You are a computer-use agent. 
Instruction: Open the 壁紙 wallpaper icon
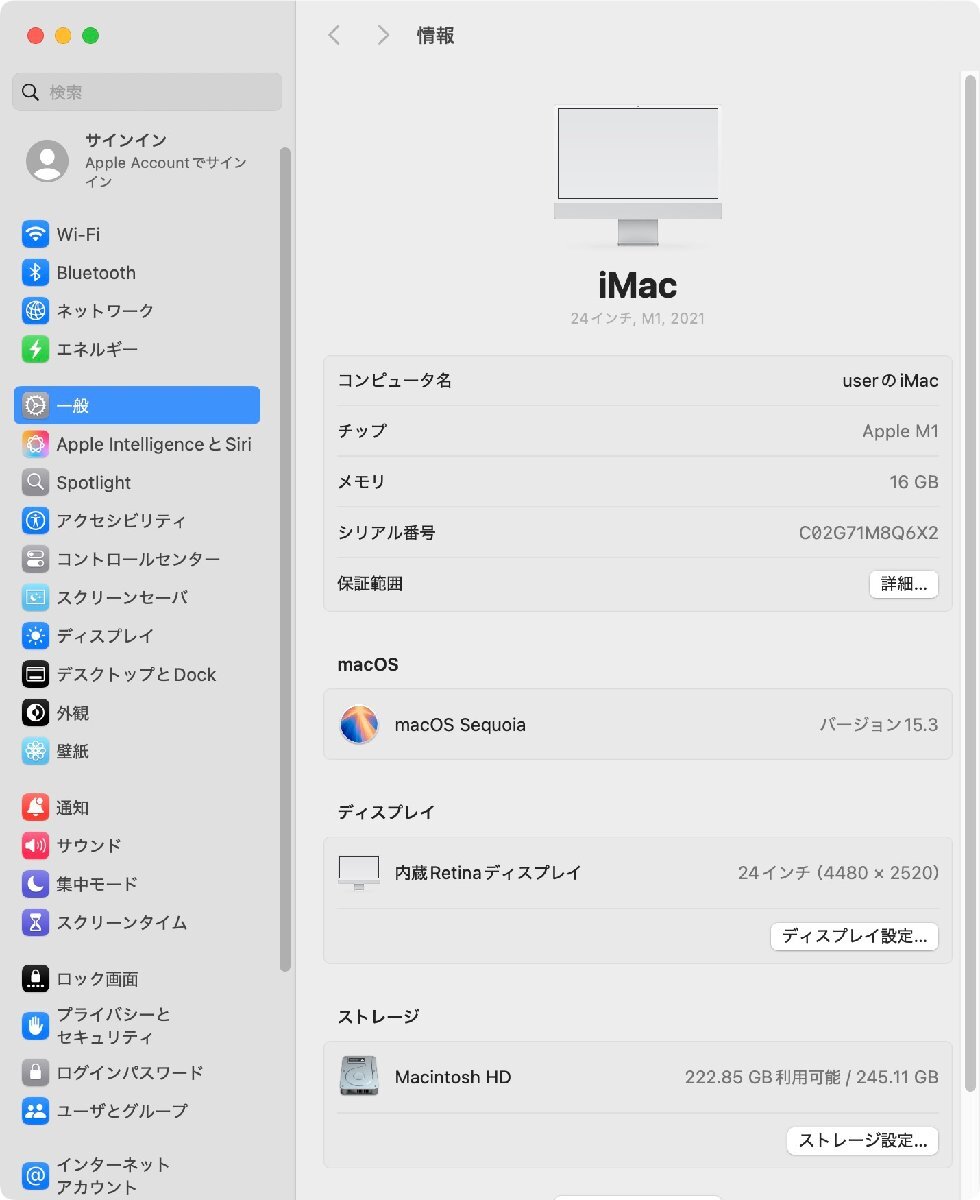pos(35,751)
